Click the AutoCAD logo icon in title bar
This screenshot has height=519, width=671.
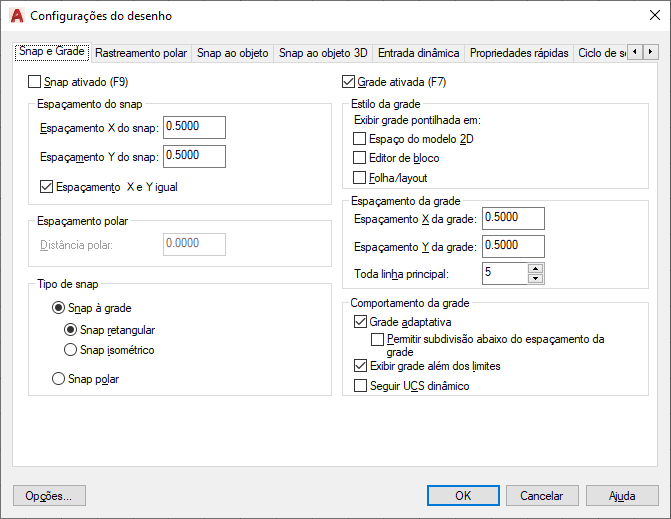(16, 16)
